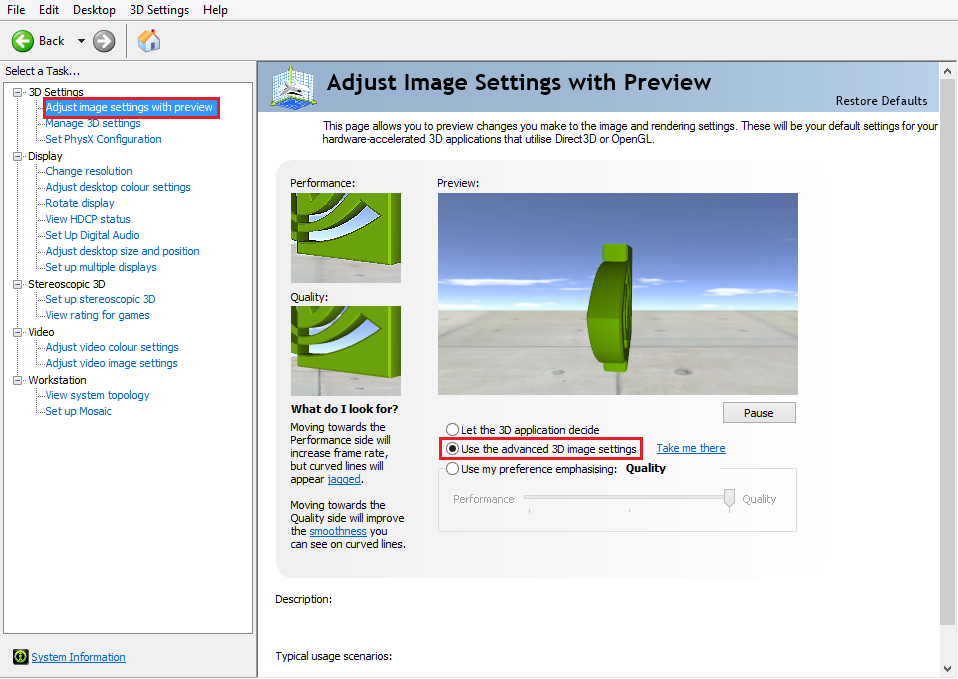Click the What do I look for? heading

345,409
